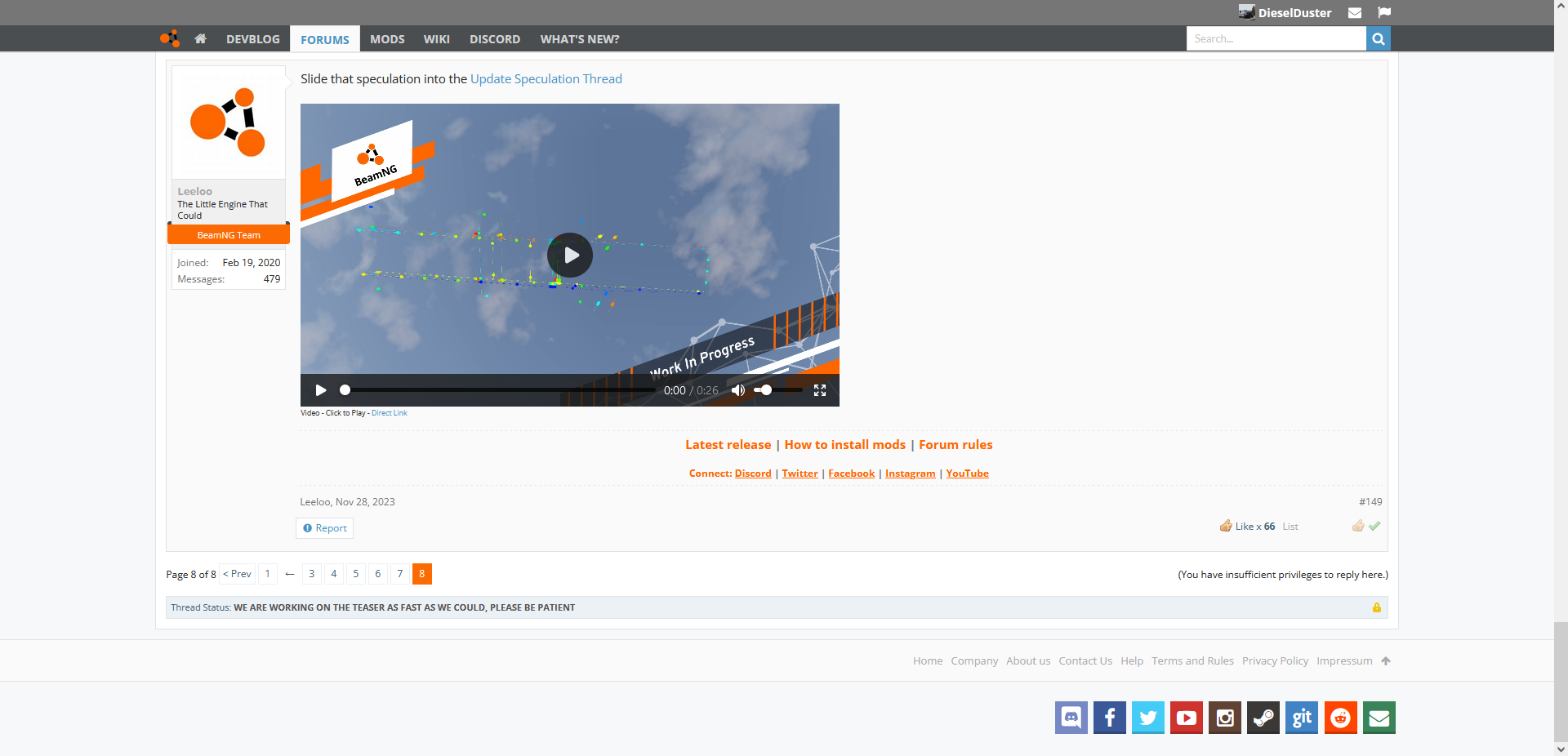The height and width of the screenshot is (756, 1568).
Task: Follow the Discord link in signature
Action: coord(753,474)
